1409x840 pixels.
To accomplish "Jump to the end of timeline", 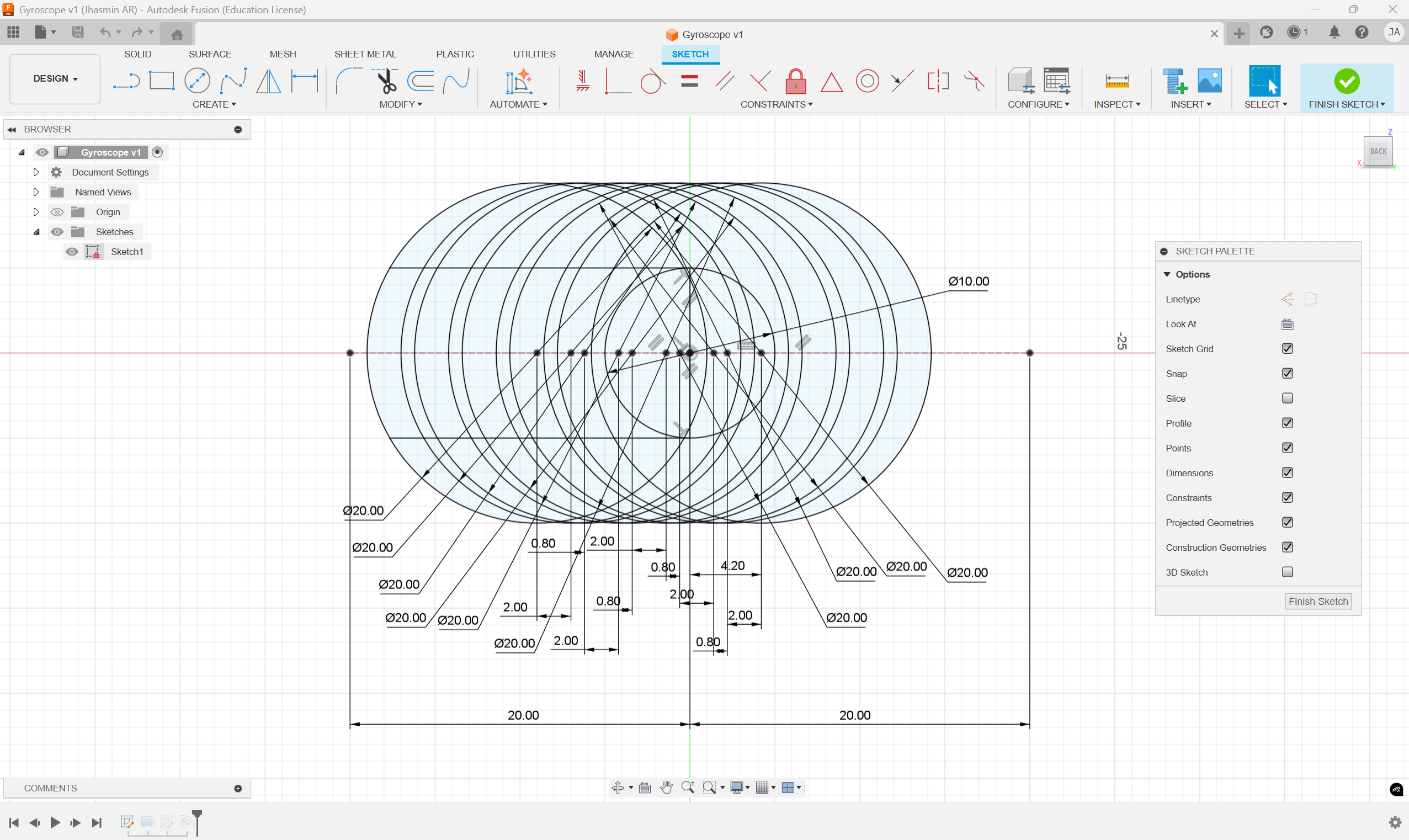I will pos(97,822).
